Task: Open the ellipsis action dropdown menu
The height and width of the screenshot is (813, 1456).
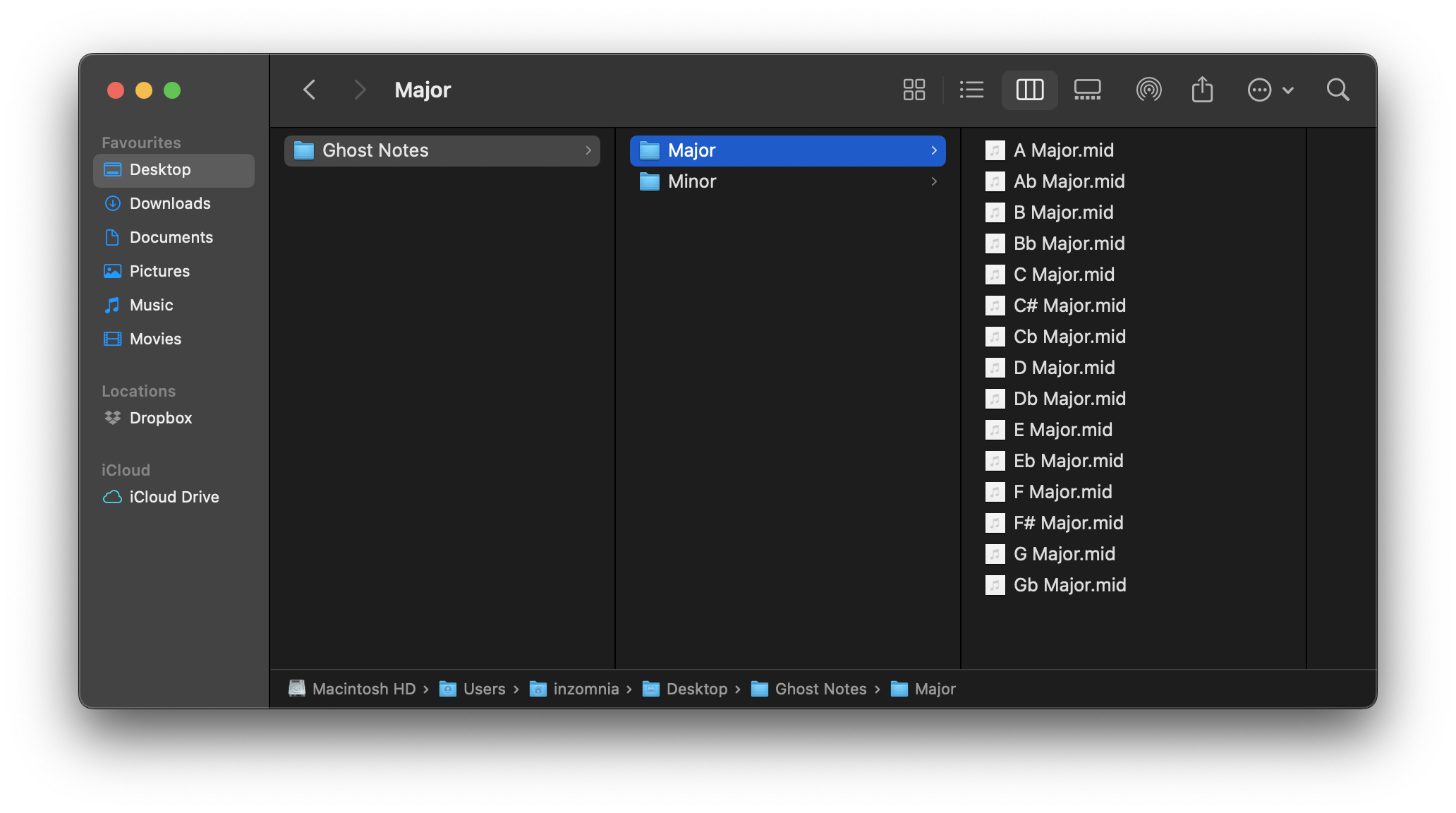Action: point(1270,90)
